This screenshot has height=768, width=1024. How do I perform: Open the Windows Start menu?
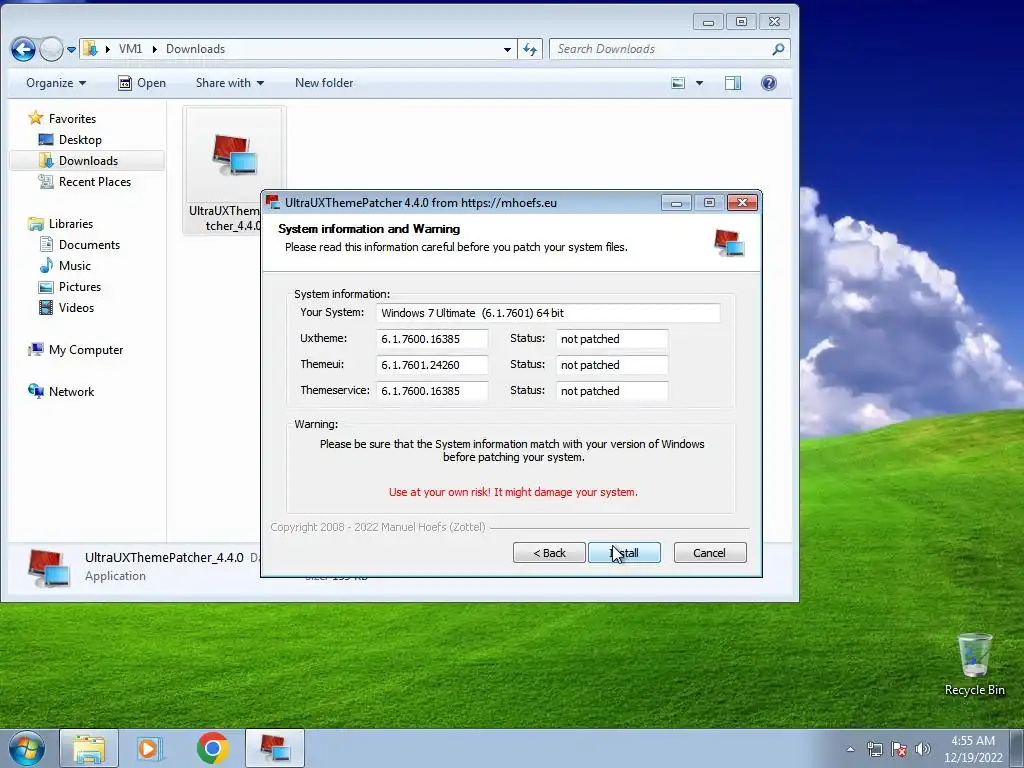pos(27,748)
